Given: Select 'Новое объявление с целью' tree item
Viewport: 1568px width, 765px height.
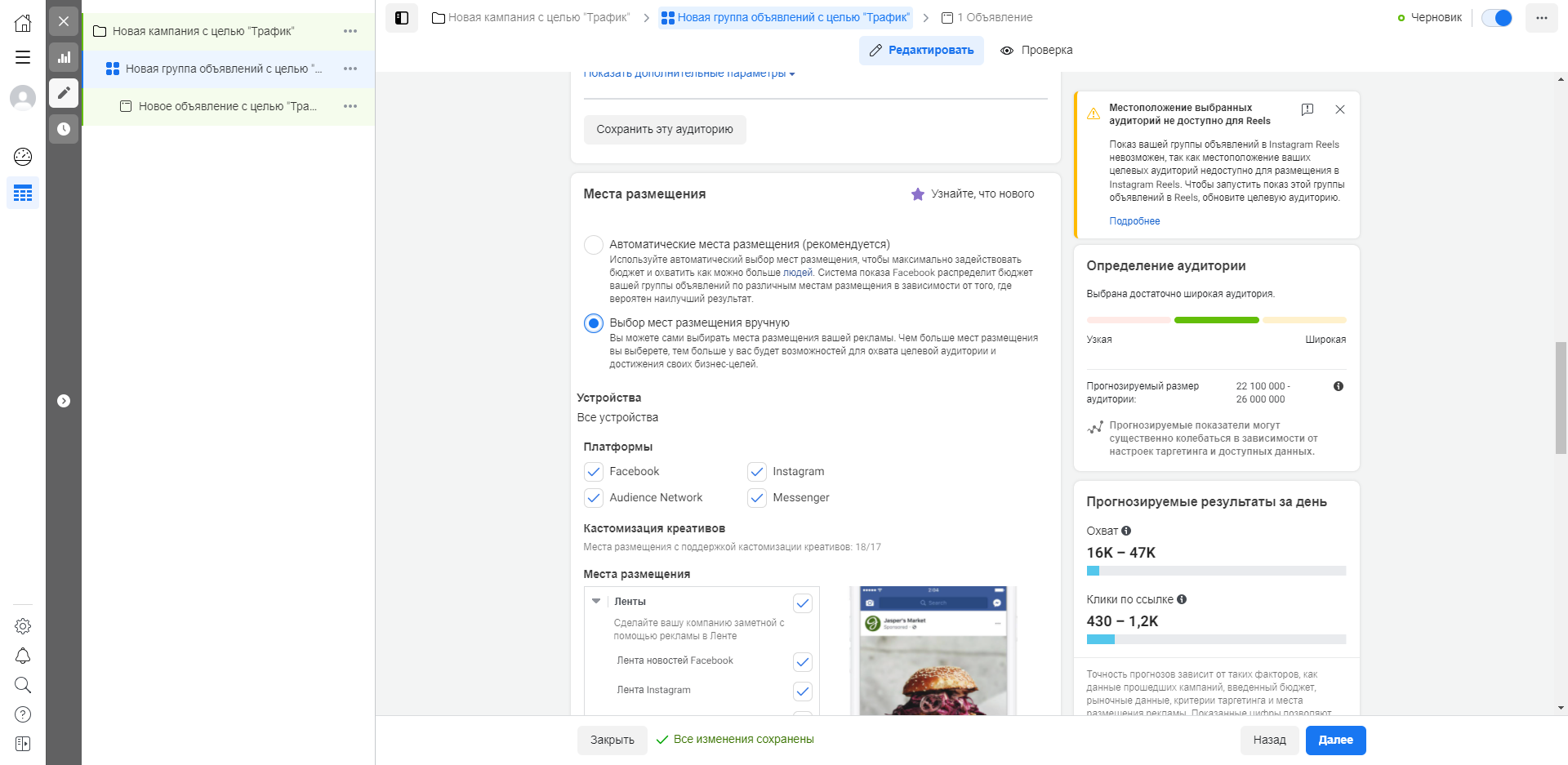Looking at the screenshot, I should pyautogui.click(x=229, y=106).
